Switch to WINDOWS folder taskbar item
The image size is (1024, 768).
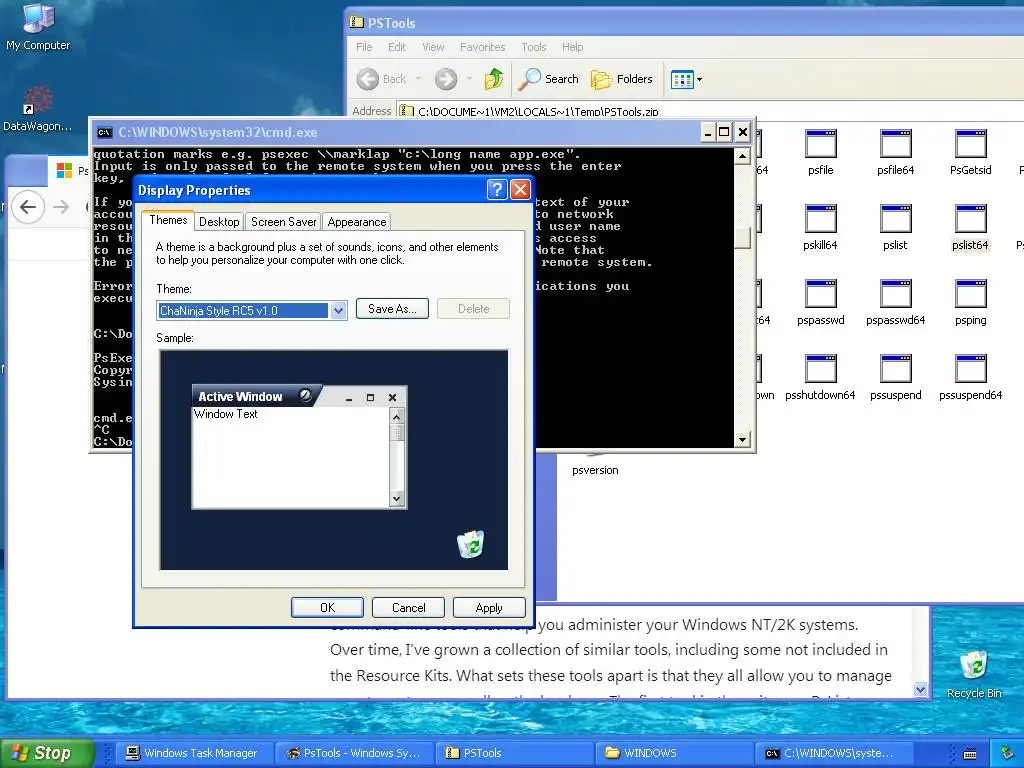[x=676, y=753]
